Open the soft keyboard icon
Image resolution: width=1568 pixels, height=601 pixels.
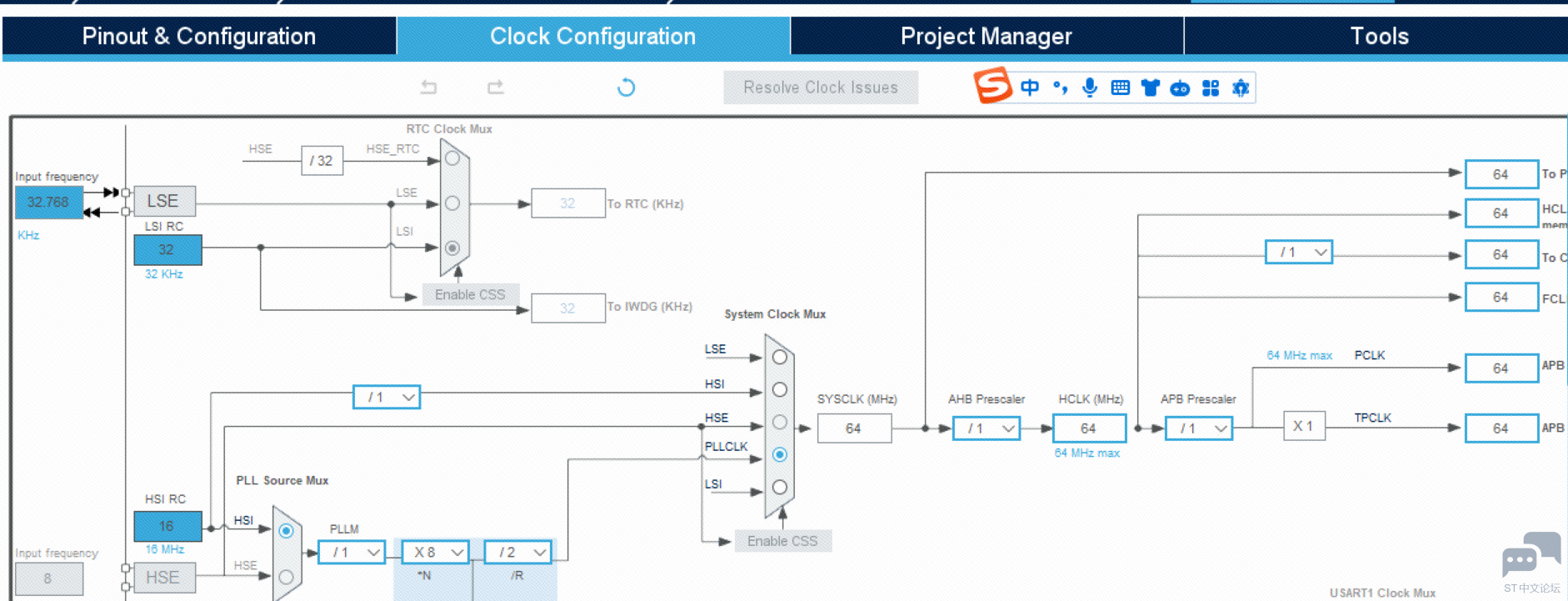(1121, 88)
